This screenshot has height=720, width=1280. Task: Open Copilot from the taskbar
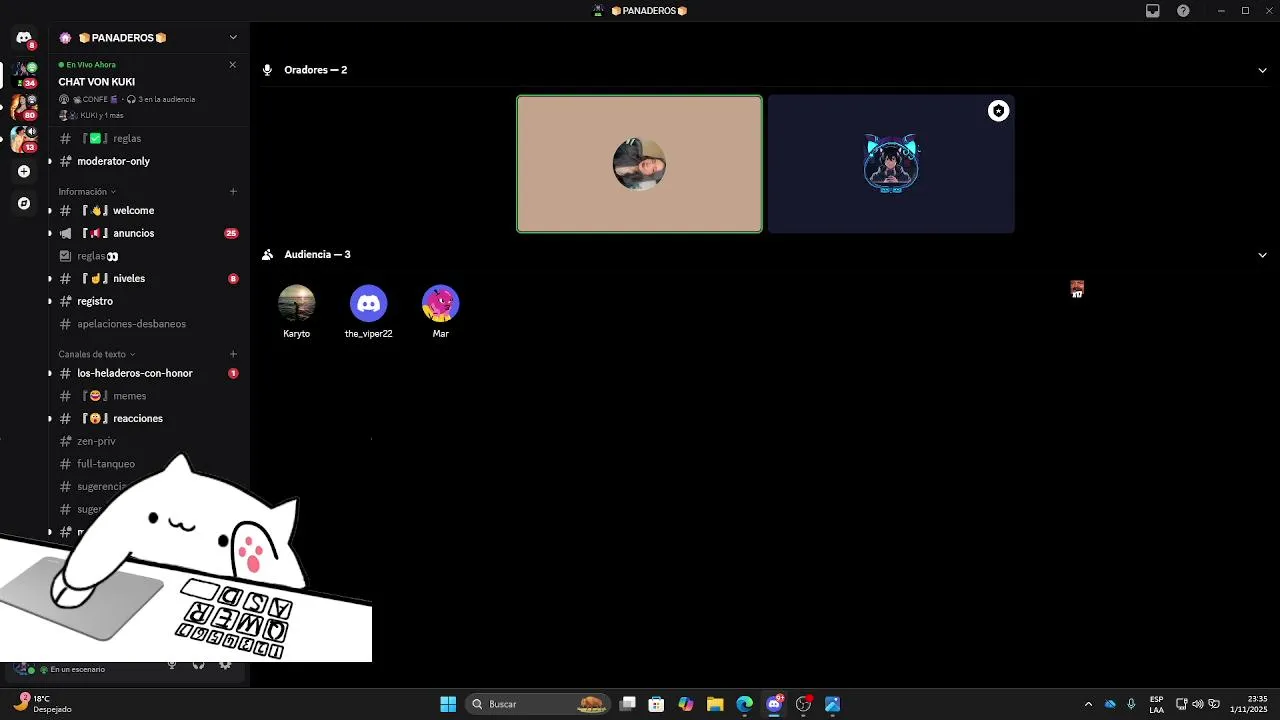point(685,704)
